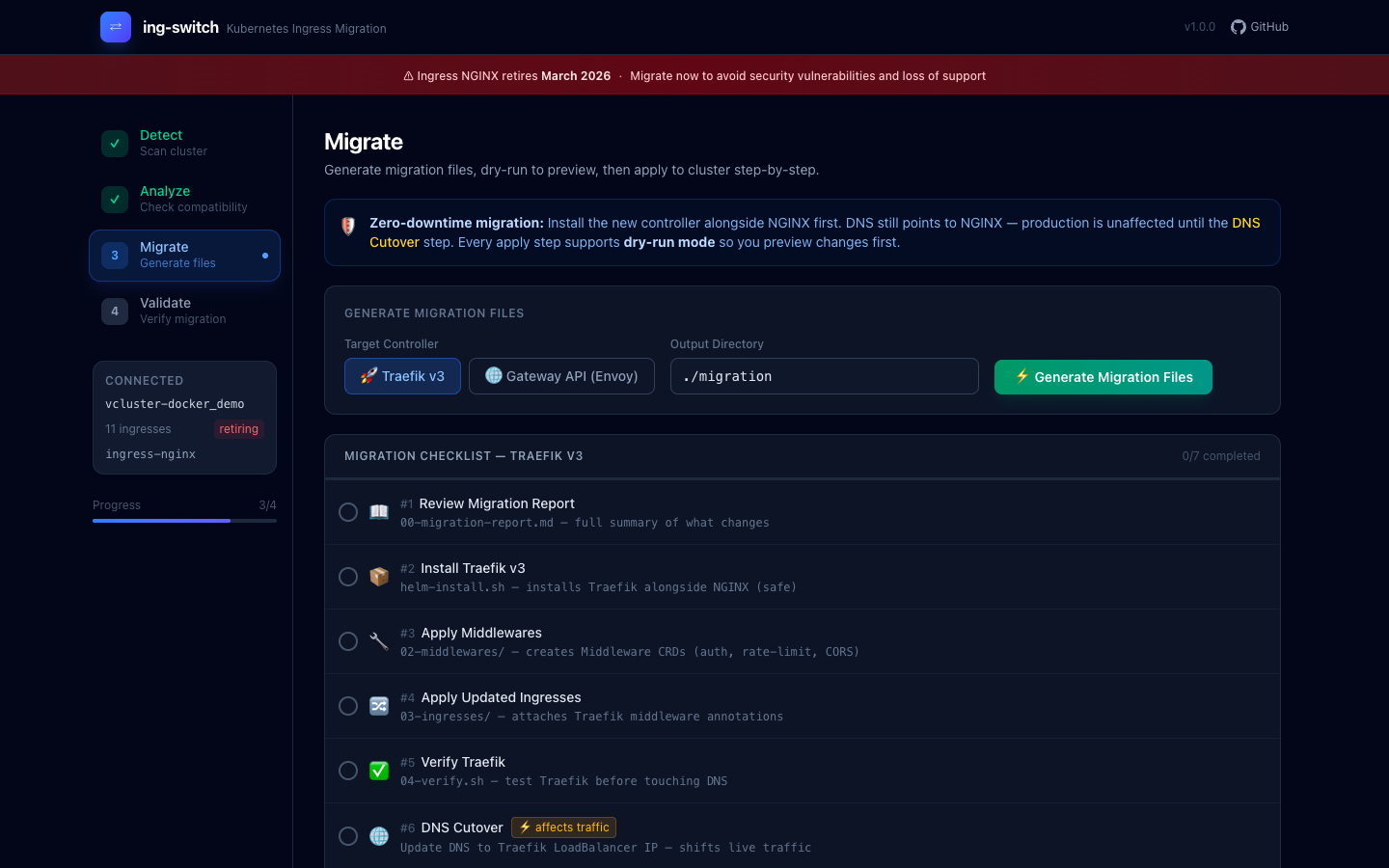
Task: Open the GitHub link
Action: 1260,27
